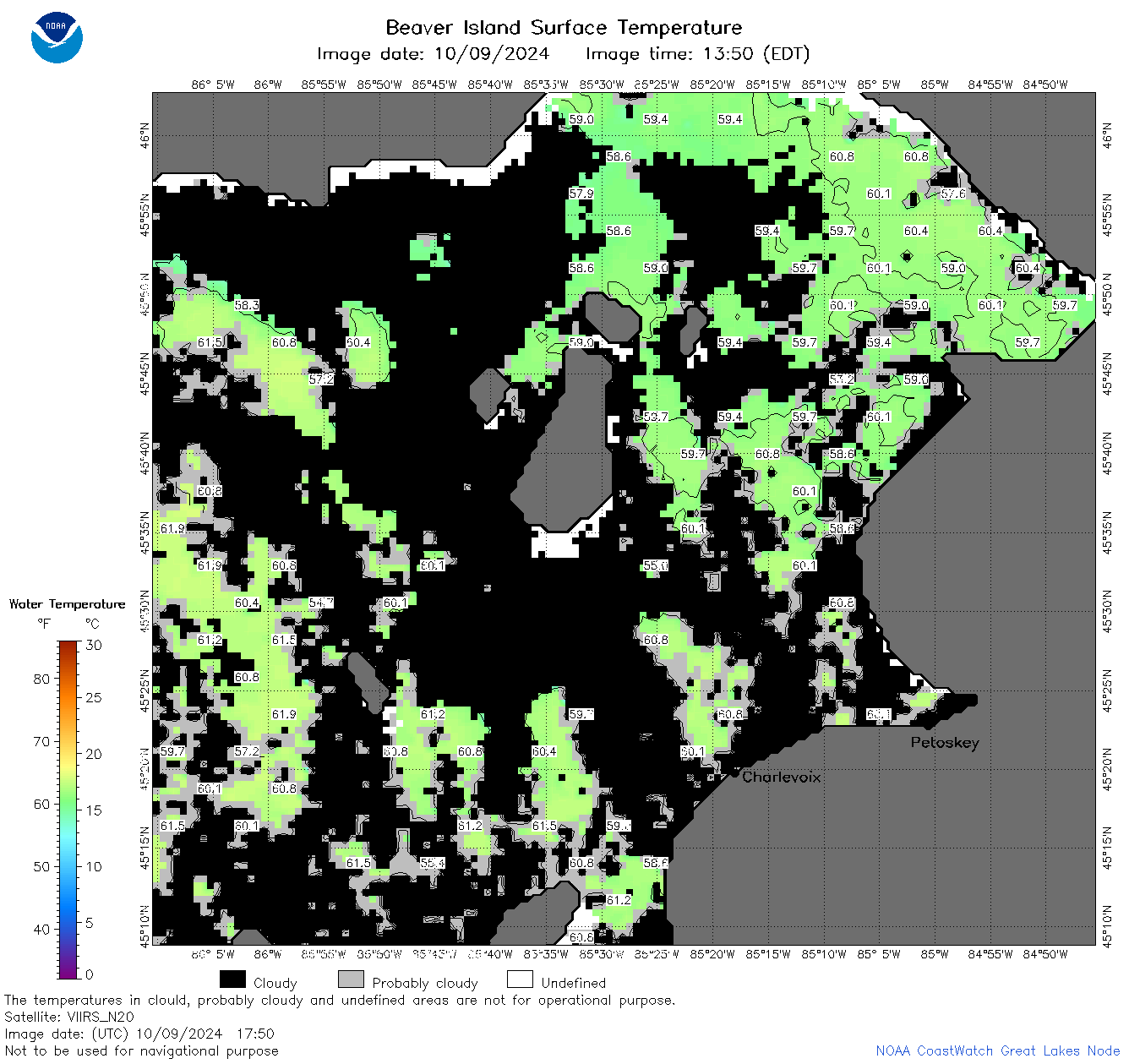The width and height of the screenshot is (1129, 1064).
Task: Click the 57.9 temperature reading
Action: 581,194
